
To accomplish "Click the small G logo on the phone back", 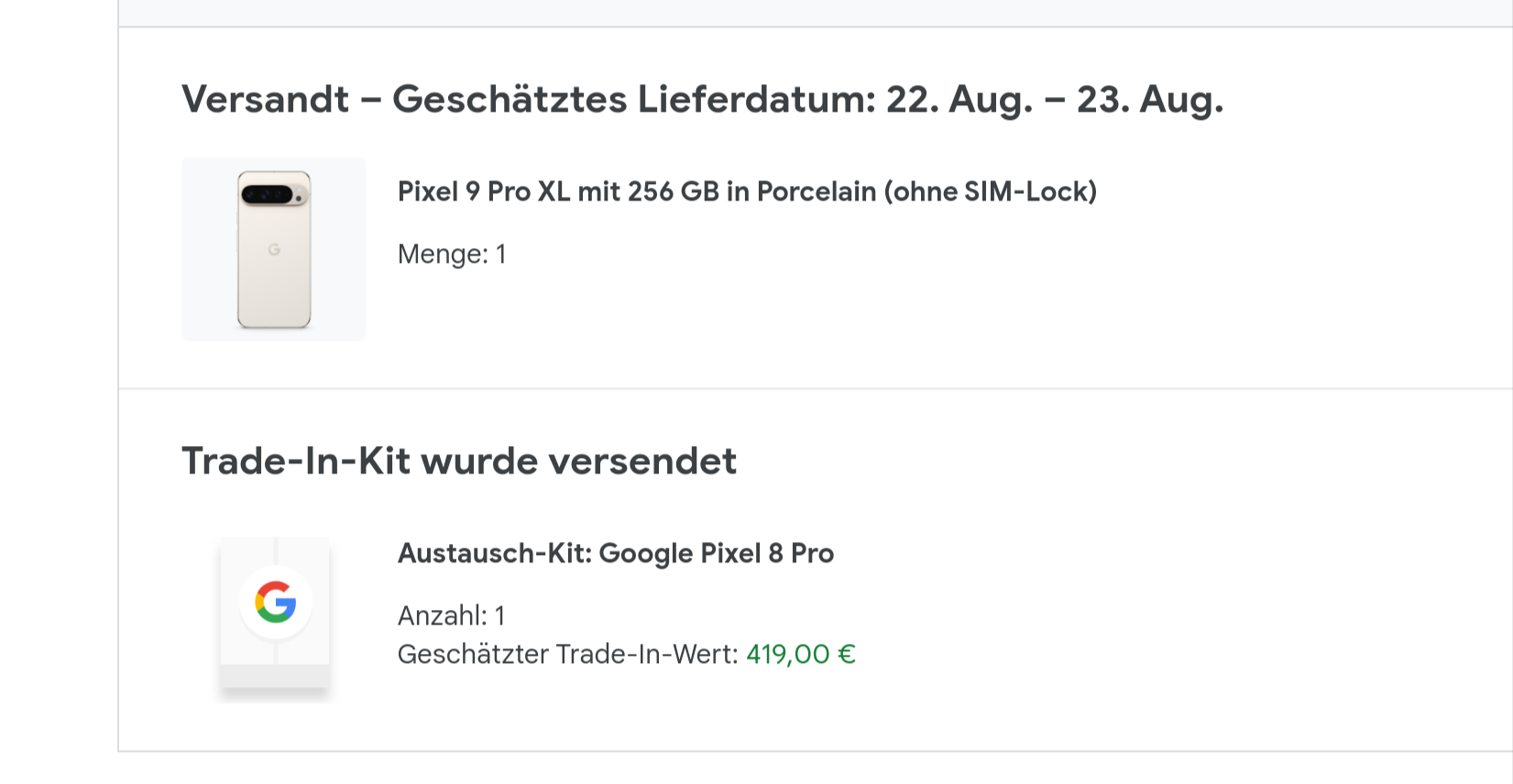I will (274, 249).
